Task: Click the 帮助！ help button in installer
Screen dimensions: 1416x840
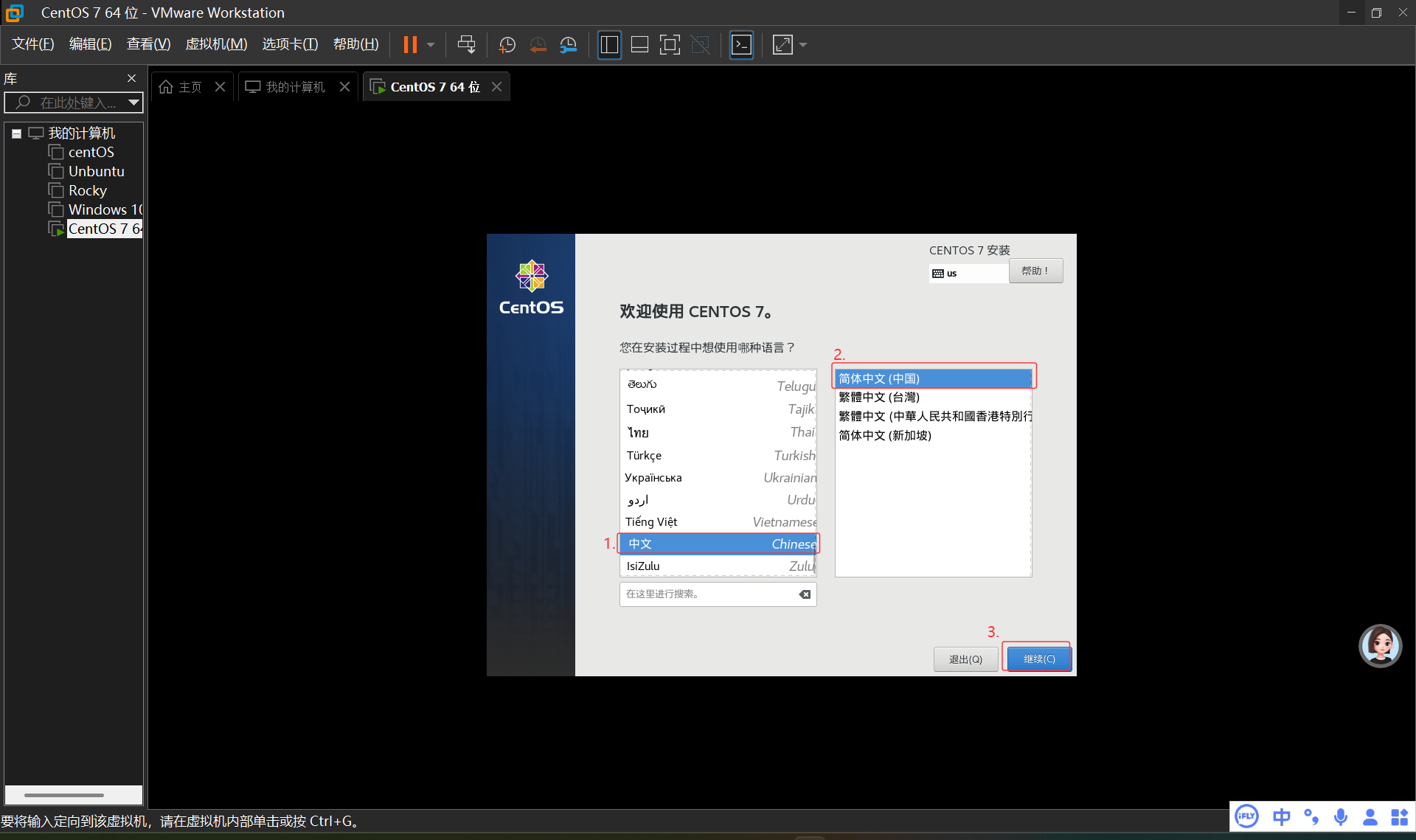Action: point(1035,271)
